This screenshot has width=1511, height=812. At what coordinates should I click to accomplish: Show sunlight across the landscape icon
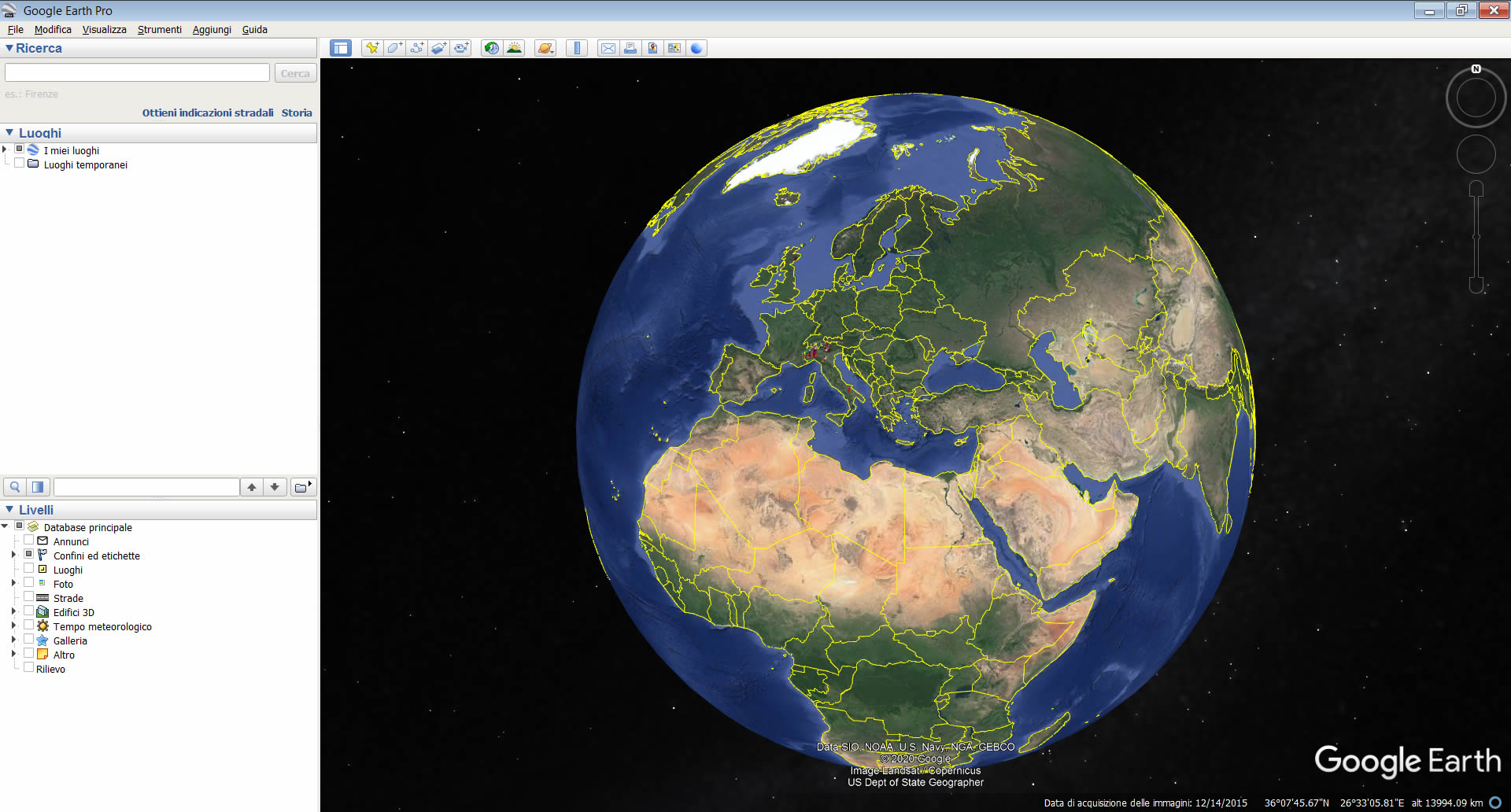(x=514, y=48)
